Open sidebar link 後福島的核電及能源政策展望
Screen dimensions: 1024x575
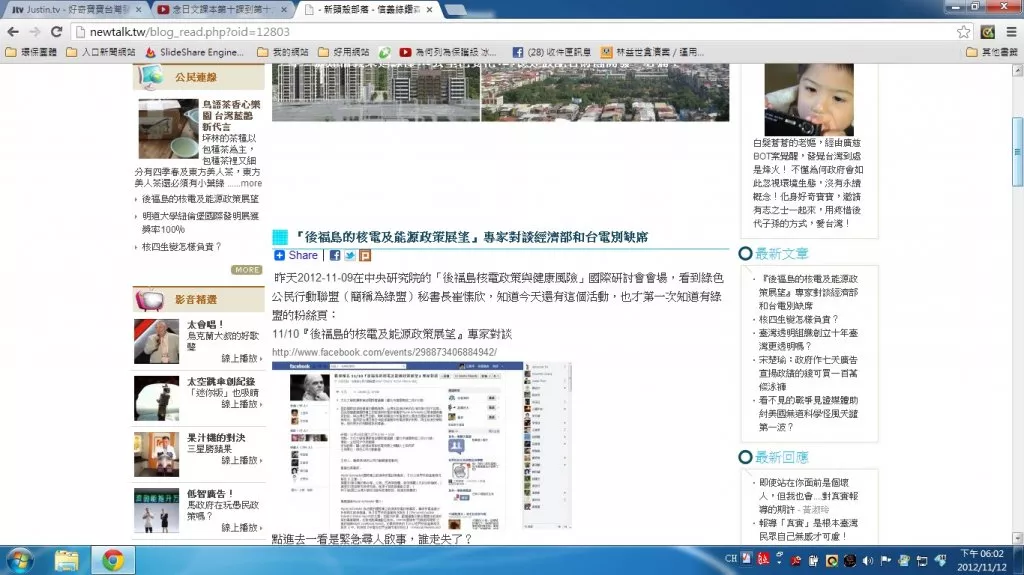click(200, 199)
